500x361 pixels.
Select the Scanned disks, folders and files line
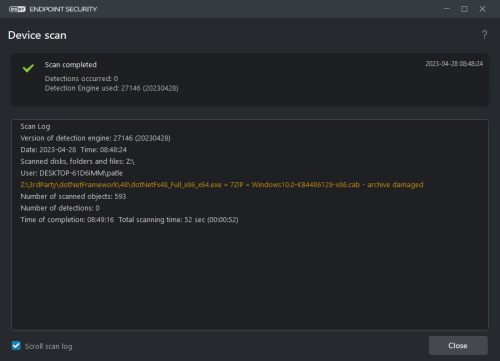click(77, 161)
